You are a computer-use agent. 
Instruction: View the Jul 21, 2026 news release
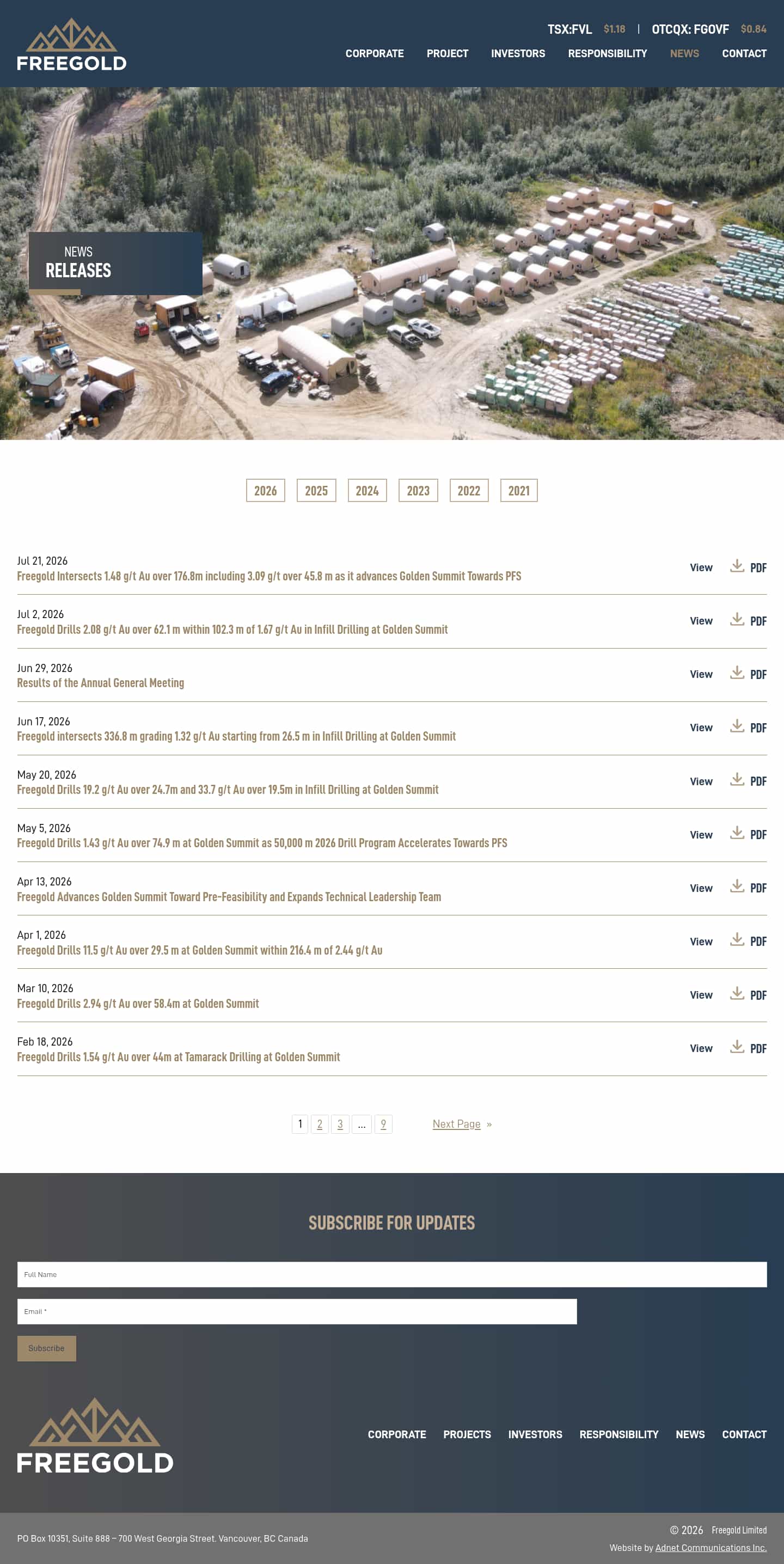coord(701,567)
